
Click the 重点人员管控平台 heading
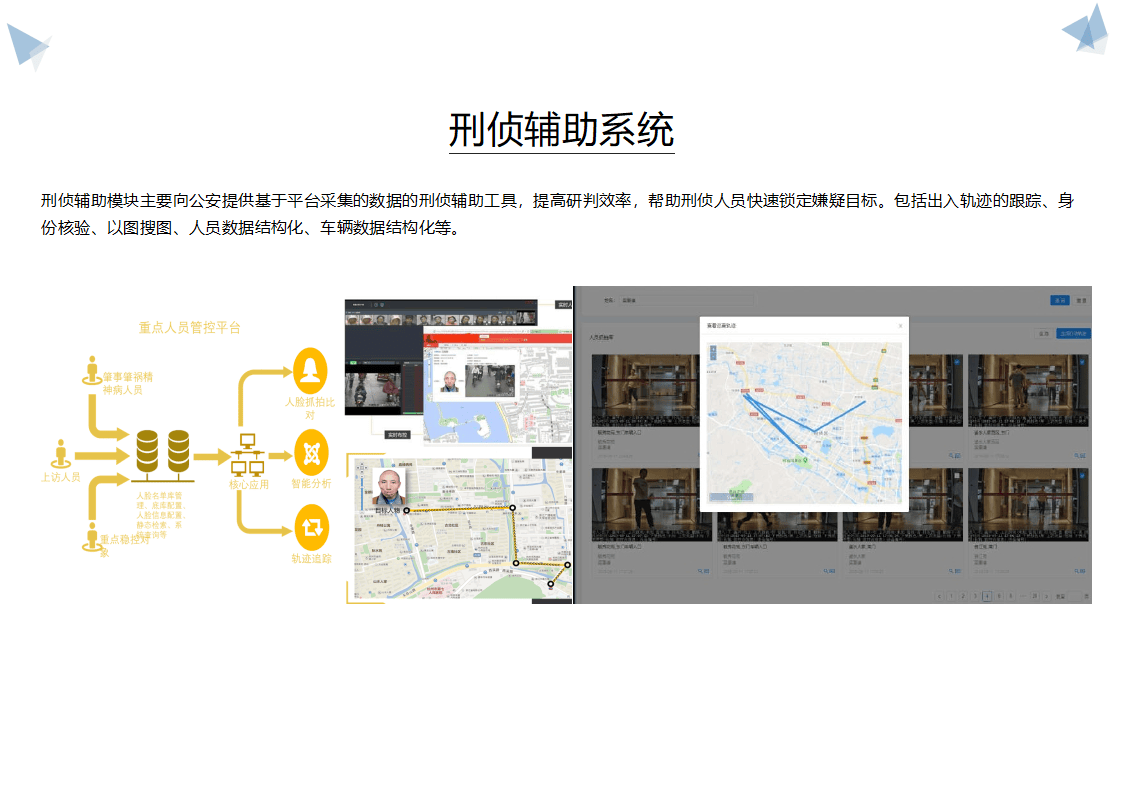[x=190, y=328]
